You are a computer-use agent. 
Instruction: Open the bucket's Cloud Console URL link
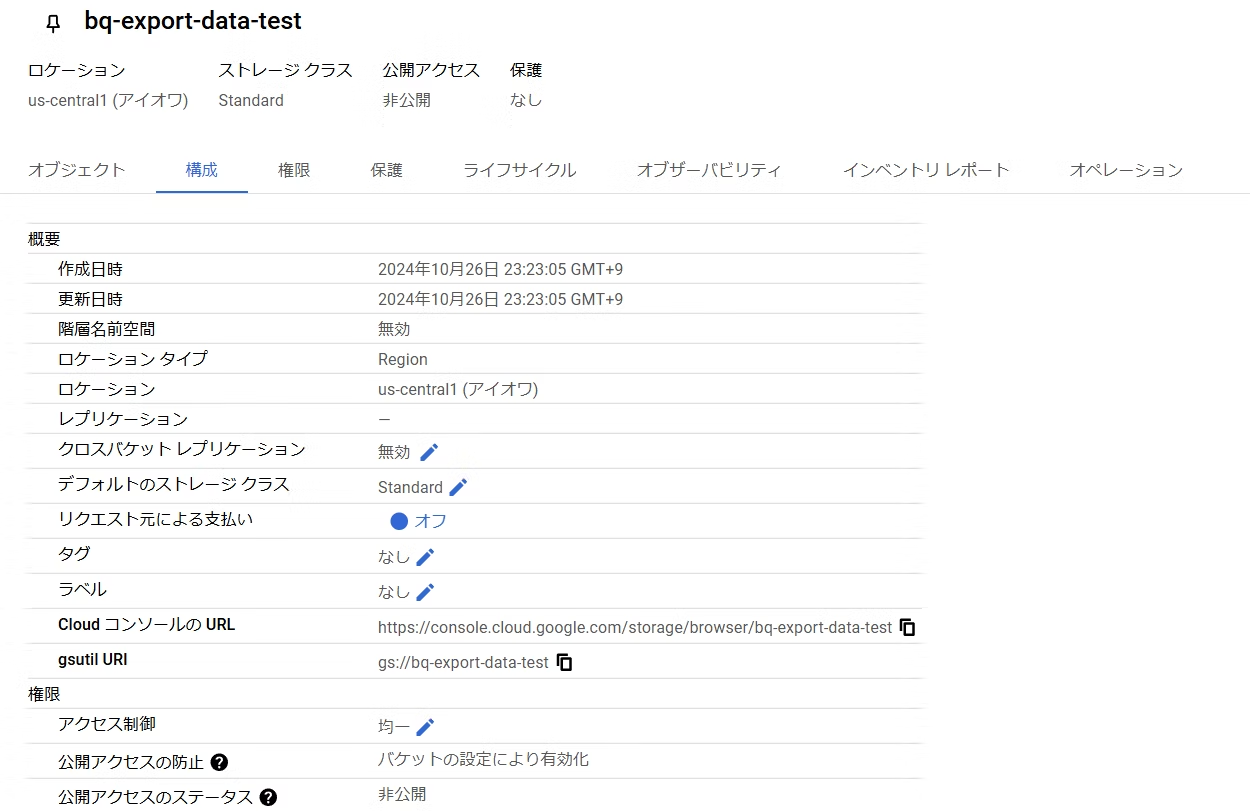tap(634, 627)
